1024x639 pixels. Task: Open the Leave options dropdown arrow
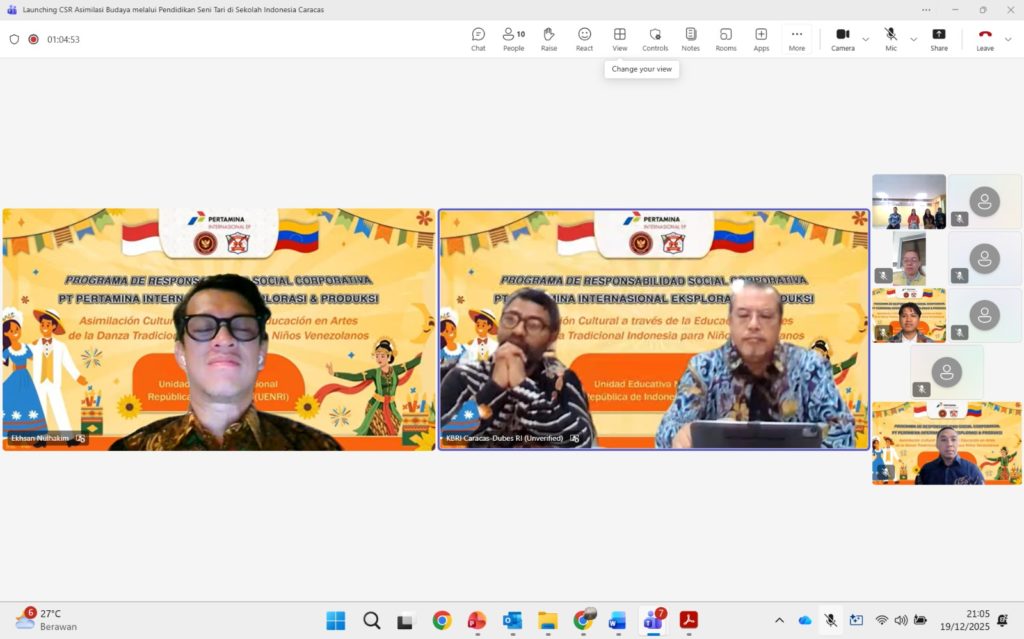[x=1008, y=39]
